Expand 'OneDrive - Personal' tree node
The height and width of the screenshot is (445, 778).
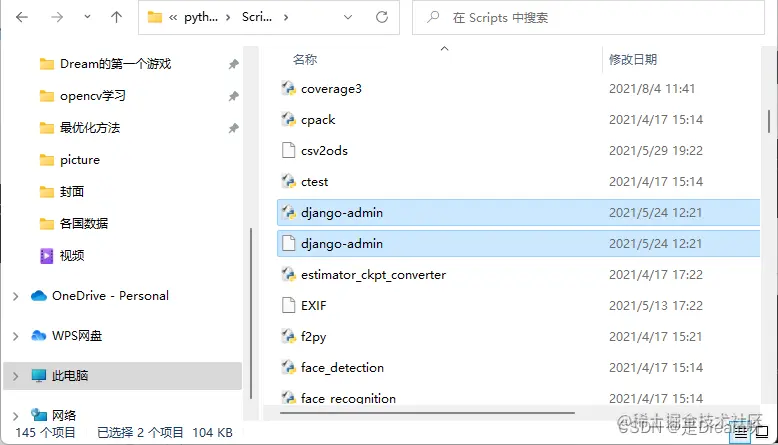pyautogui.click(x=16, y=296)
